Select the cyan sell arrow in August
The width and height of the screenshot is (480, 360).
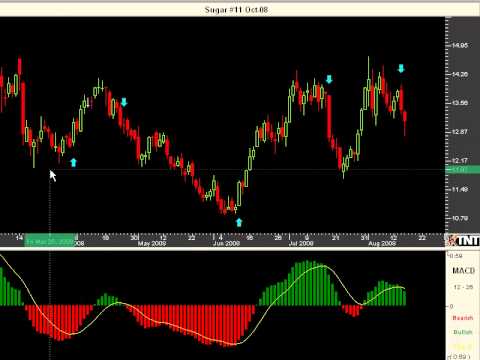point(401,68)
